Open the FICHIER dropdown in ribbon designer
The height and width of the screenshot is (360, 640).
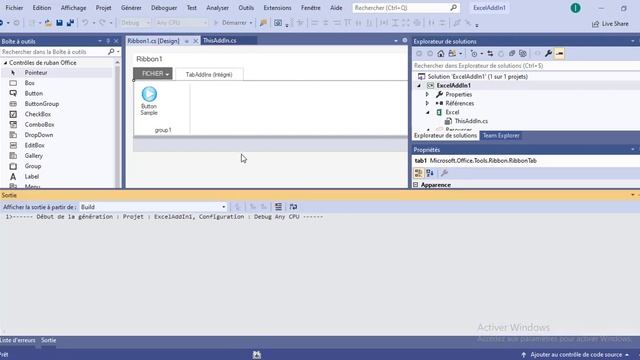point(153,73)
